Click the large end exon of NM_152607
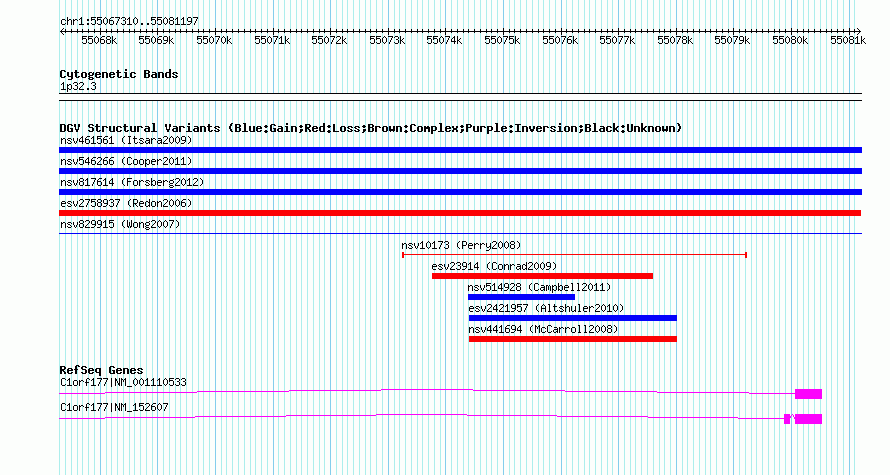 point(808,419)
